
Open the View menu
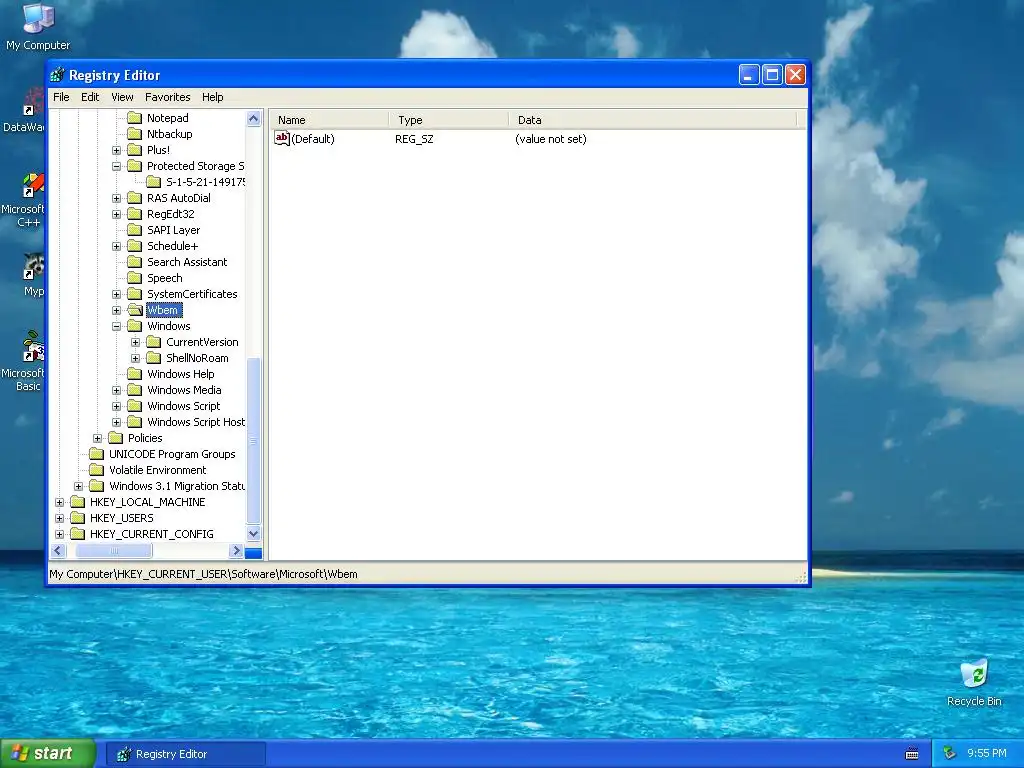coord(122,97)
